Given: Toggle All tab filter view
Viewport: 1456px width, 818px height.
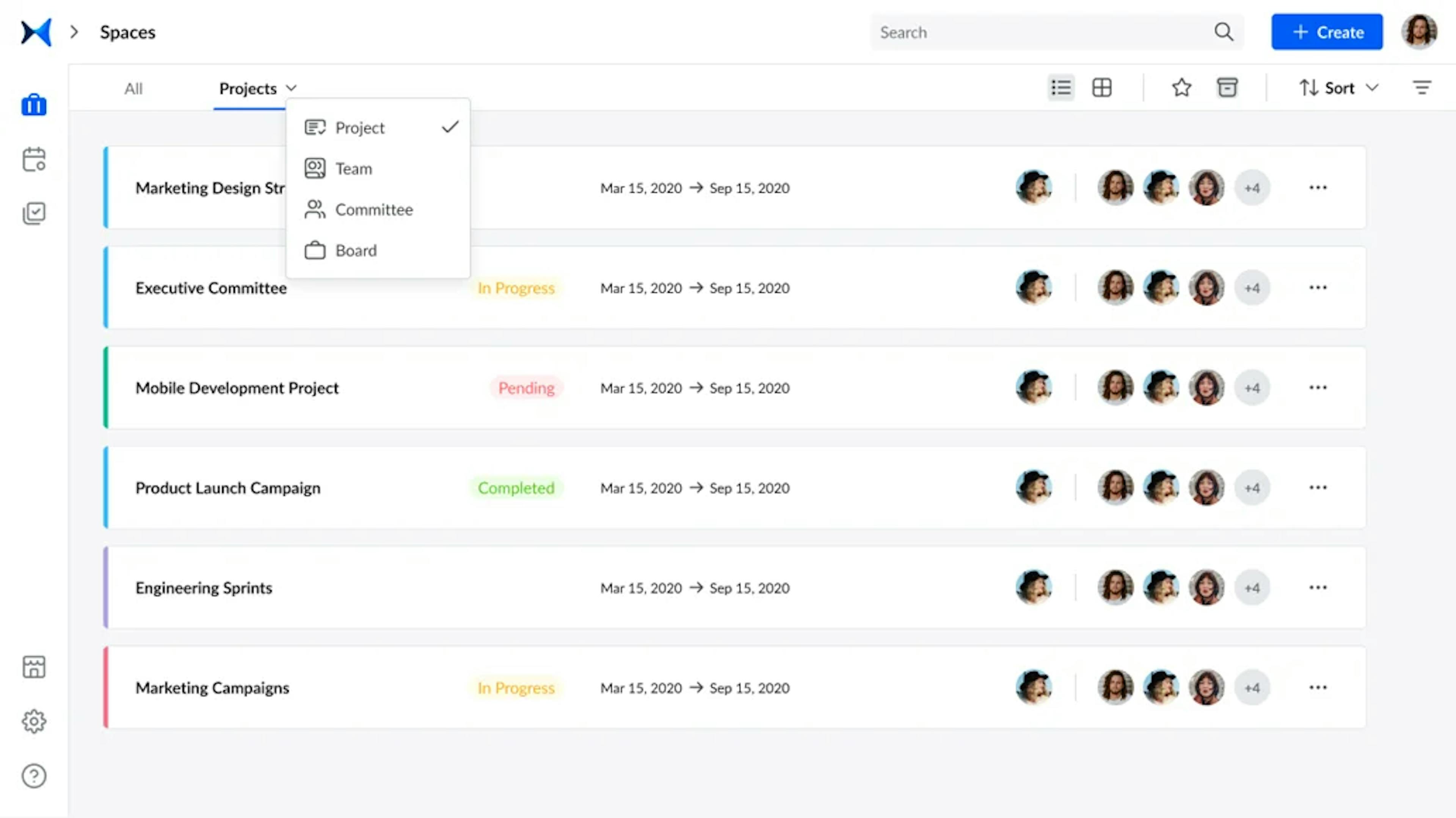Looking at the screenshot, I should pos(133,88).
